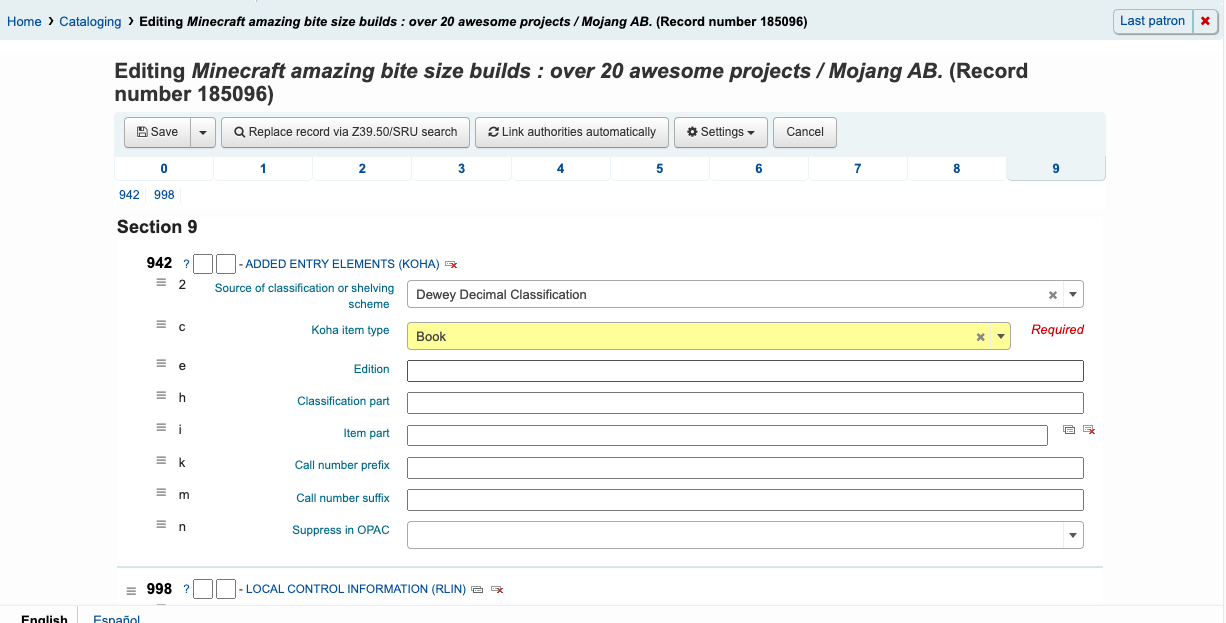Click into the Edition field
This screenshot has width=1226, height=623.
[745, 371]
